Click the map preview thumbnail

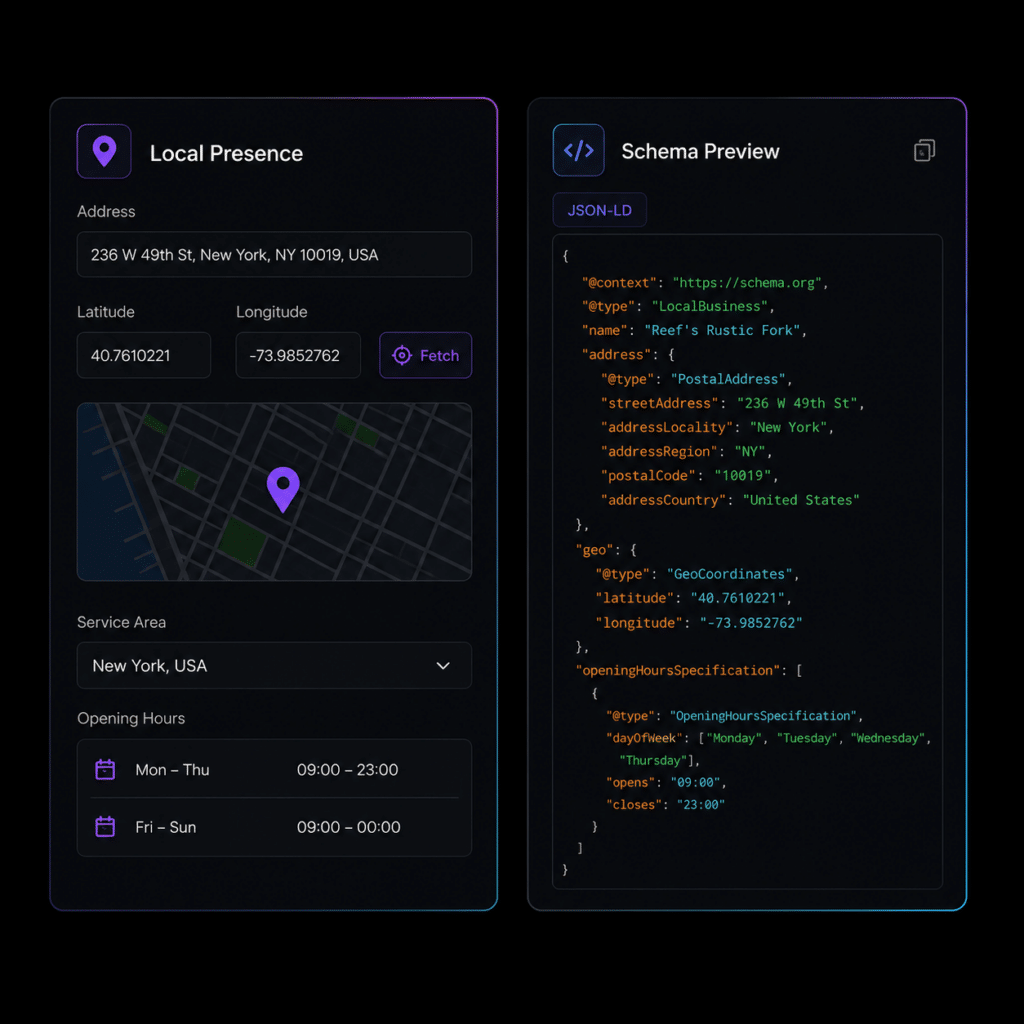[274, 492]
